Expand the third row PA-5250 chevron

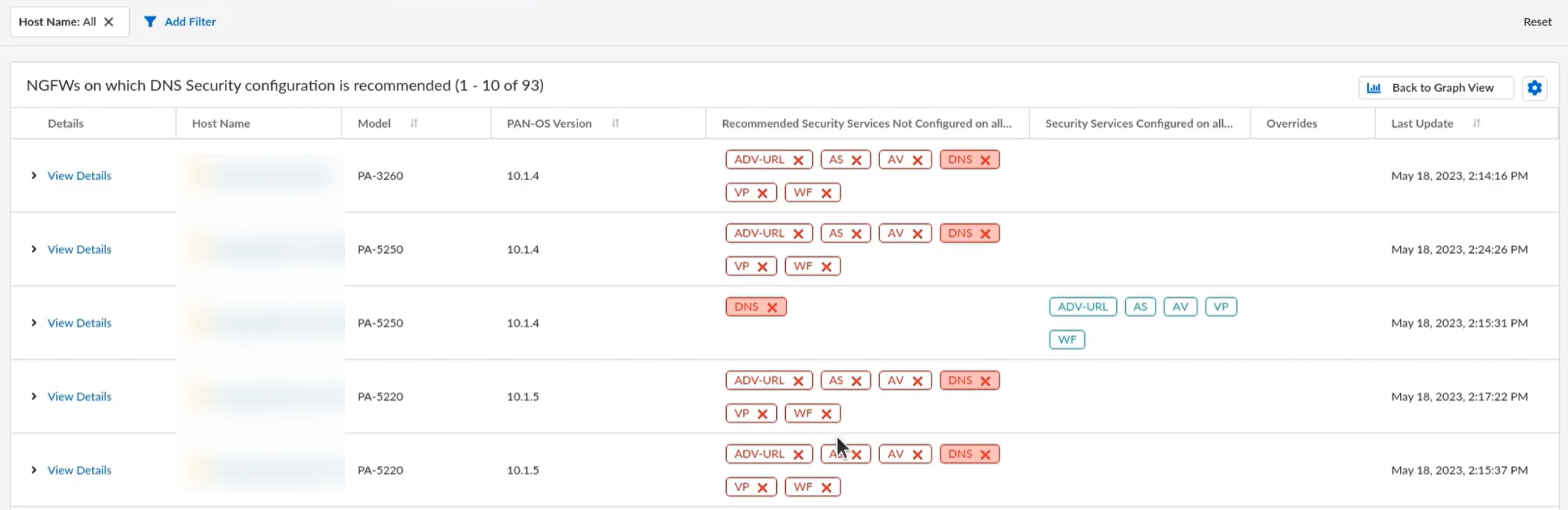34,323
